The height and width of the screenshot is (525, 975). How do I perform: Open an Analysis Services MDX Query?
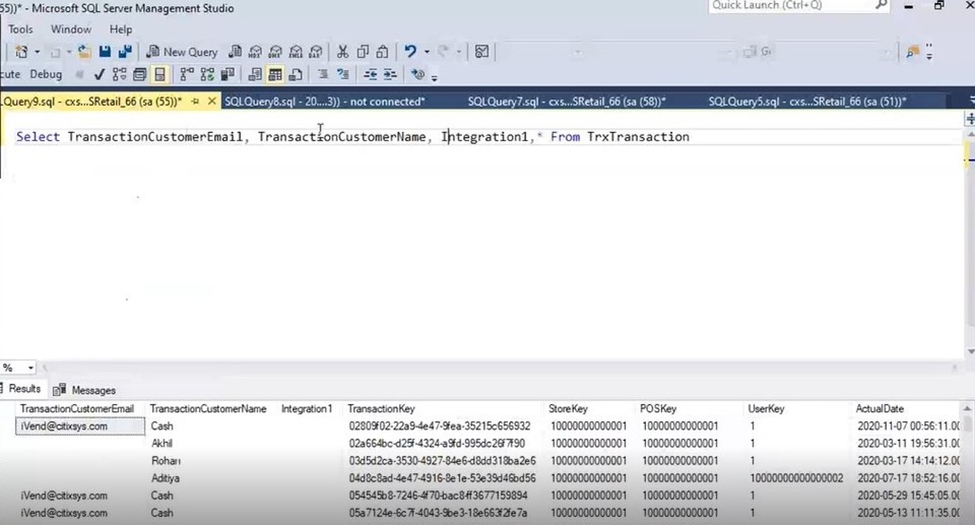pyautogui.click(x=255, y=52)
